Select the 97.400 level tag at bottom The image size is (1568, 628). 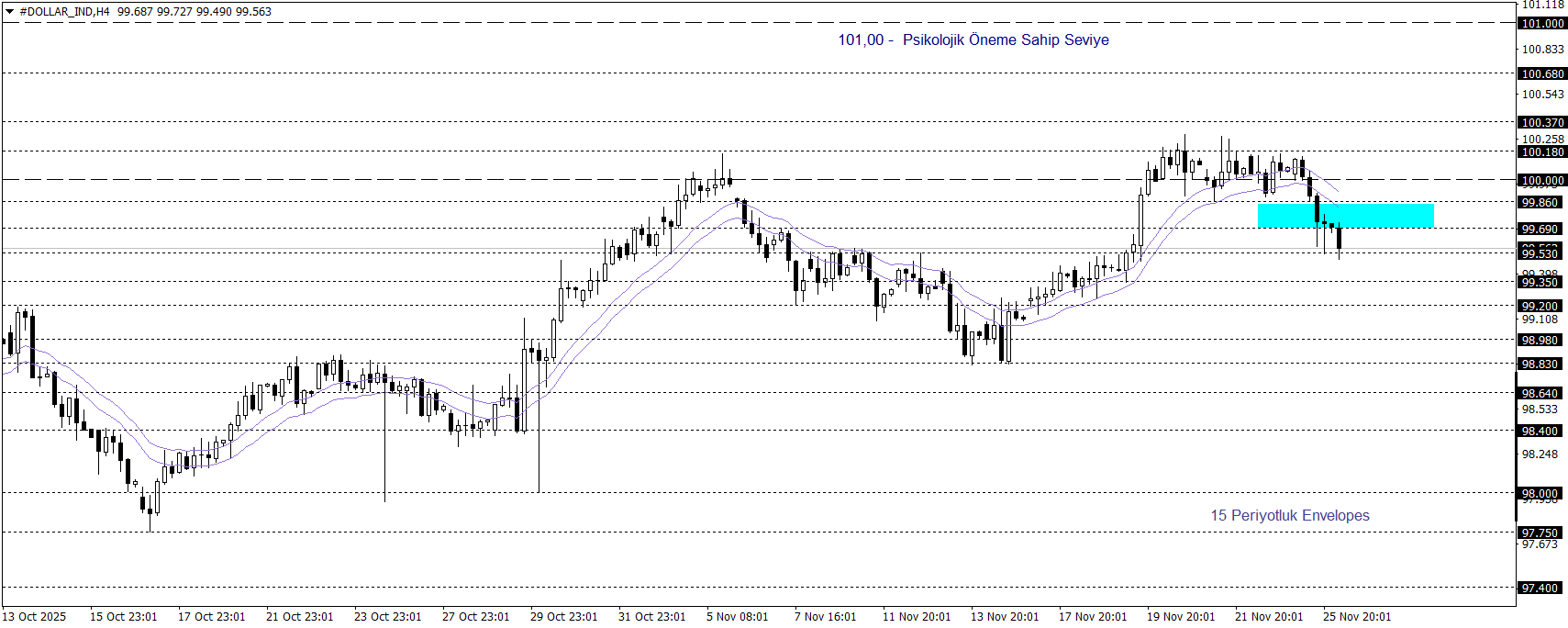1541,589
